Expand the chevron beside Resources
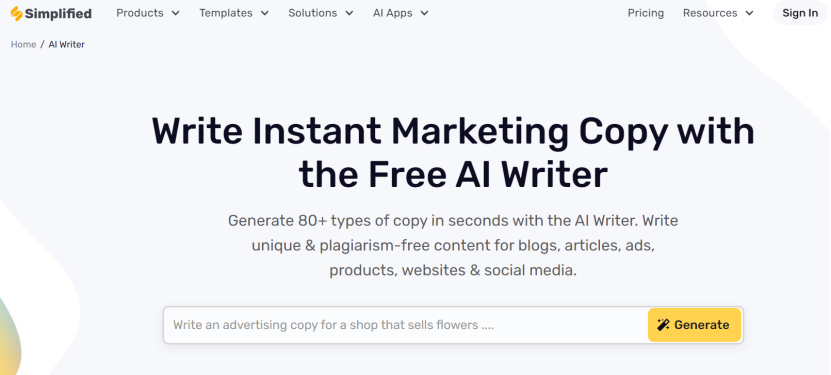This screenshot has width=831, height=375. tap(749, 13)
